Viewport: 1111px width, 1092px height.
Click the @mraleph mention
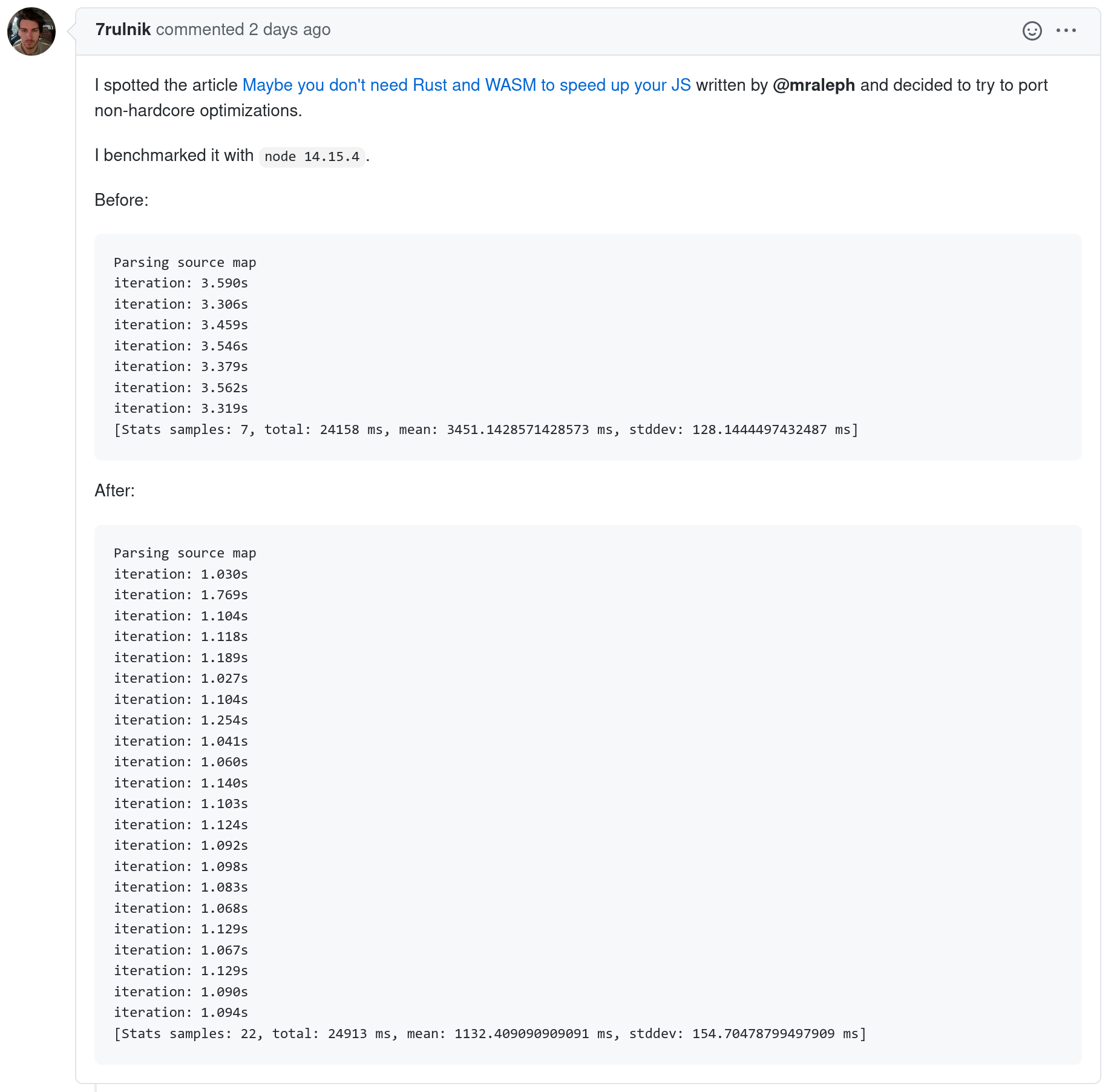click(814, 85)
